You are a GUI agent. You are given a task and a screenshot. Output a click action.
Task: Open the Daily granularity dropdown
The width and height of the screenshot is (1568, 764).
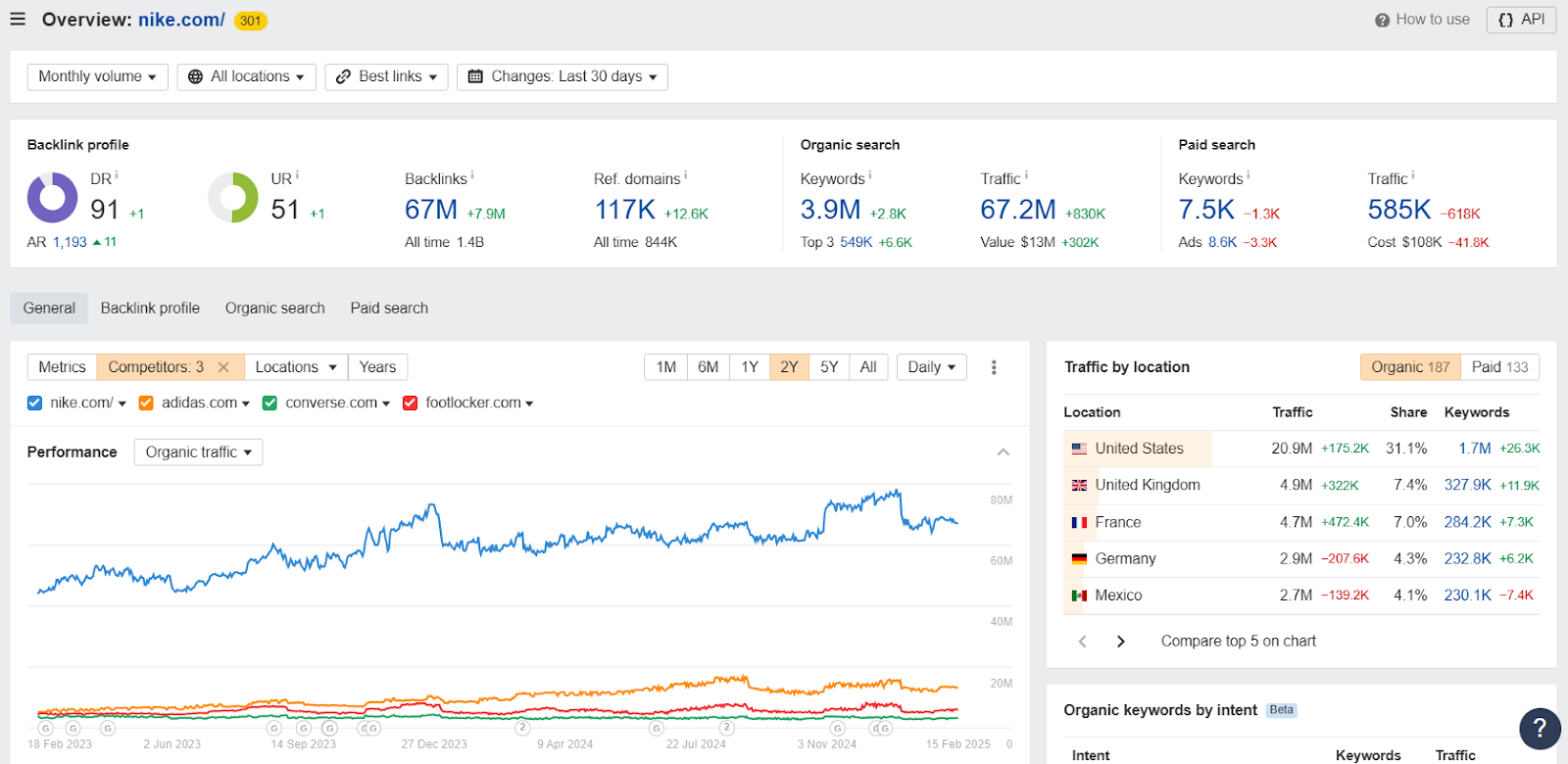pyautogui.click(x=932, y=367)
